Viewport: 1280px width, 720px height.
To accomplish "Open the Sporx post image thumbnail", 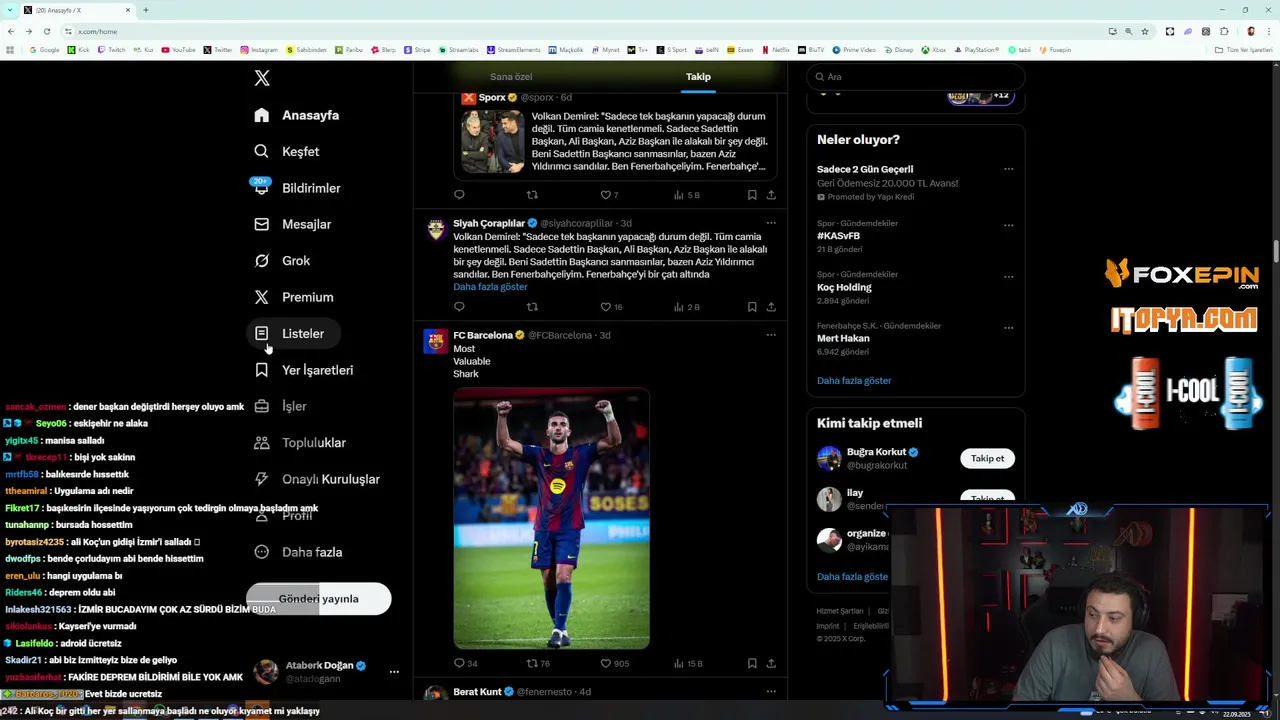I will pos(493,142).
